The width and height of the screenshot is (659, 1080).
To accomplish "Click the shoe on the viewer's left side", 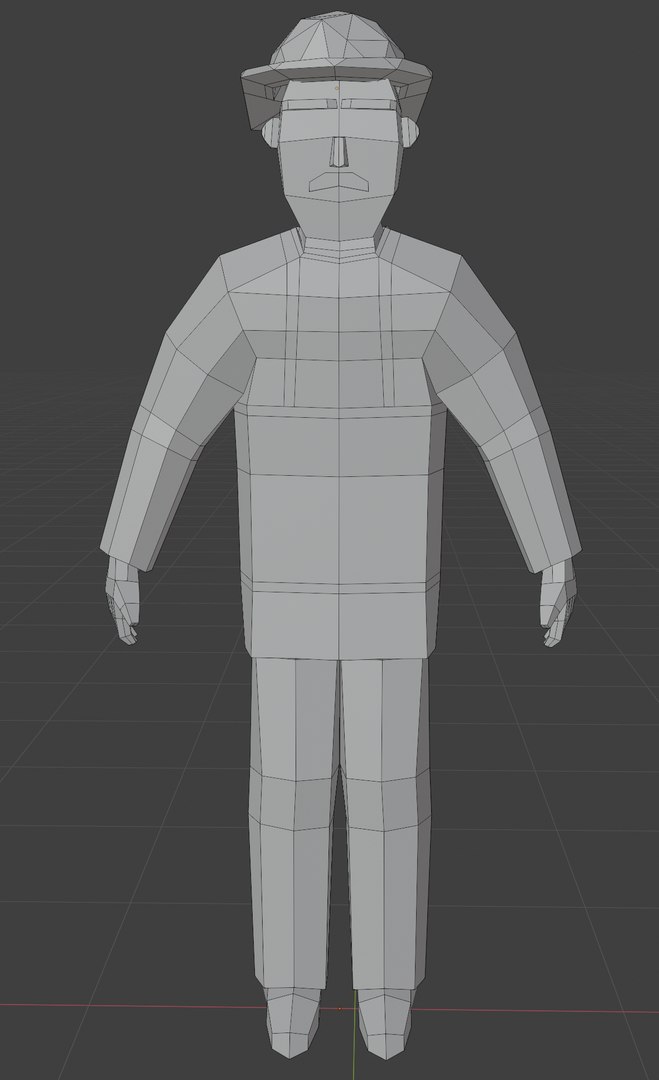I will 291,1023.
